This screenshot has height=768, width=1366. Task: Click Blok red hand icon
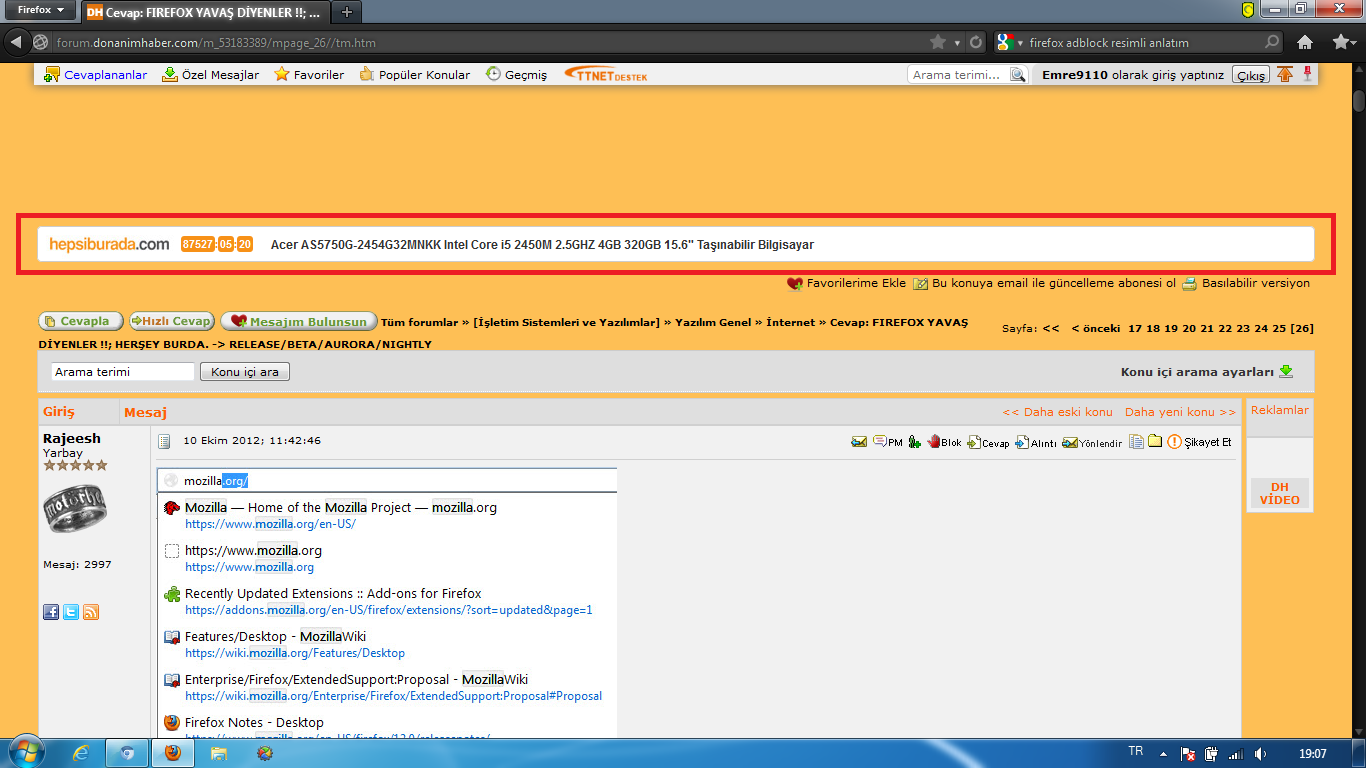[944, 442]
